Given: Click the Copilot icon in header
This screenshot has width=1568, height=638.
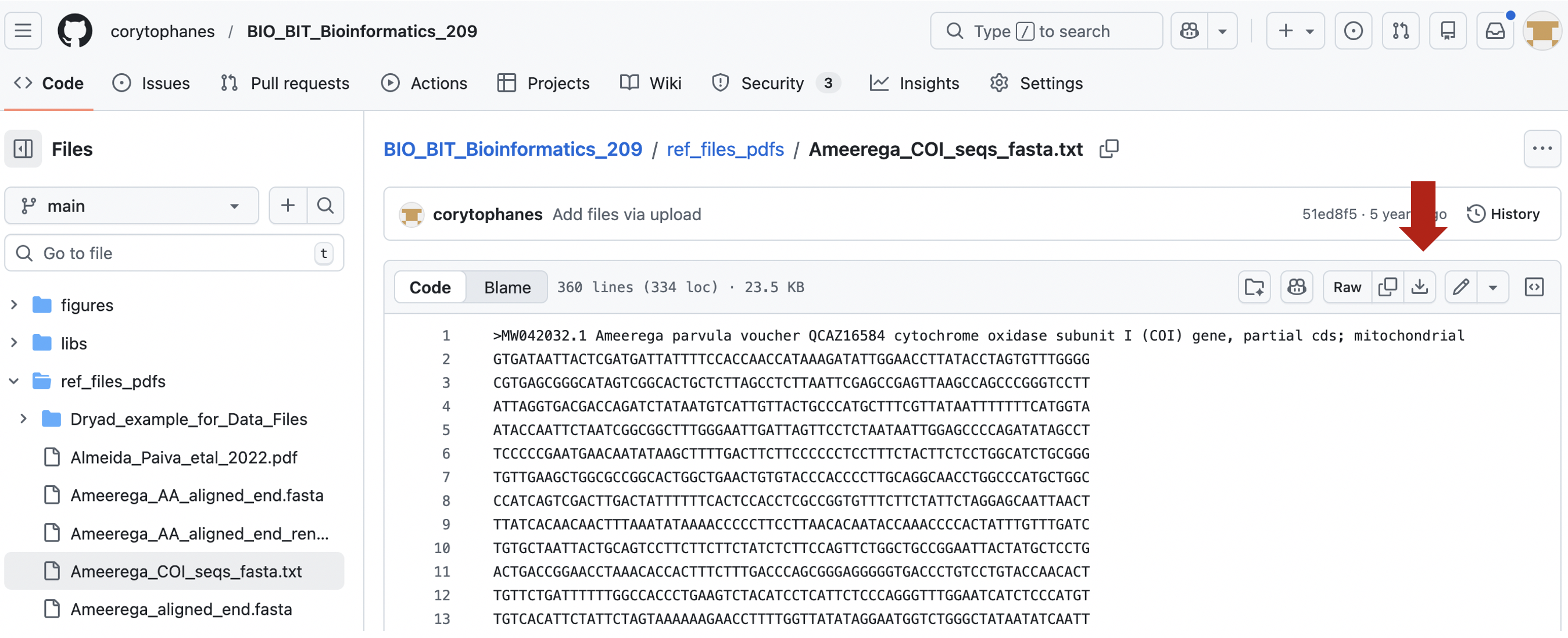Looking at the screenshot, I should [1188, 31].
